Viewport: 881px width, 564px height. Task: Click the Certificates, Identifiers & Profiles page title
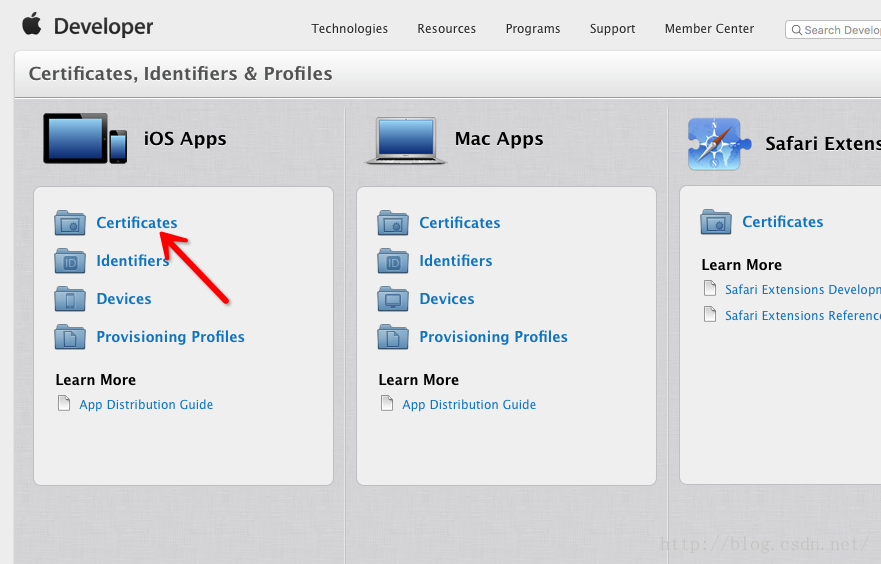[180, 74]
